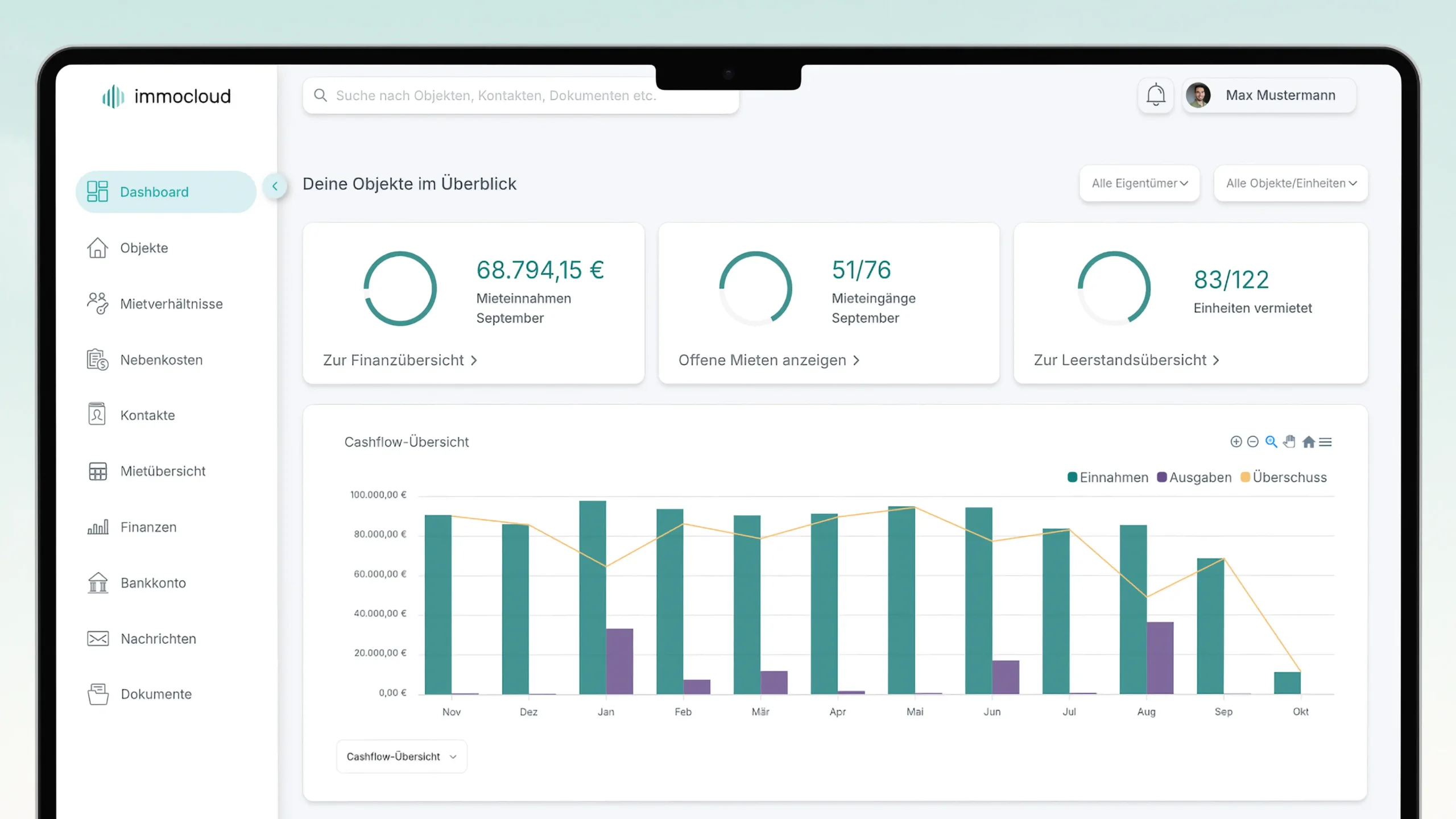Screen dimensions: 1456x819
Task: Select the chart magnifier selection zoom tool
Action: coord(1271,442)
